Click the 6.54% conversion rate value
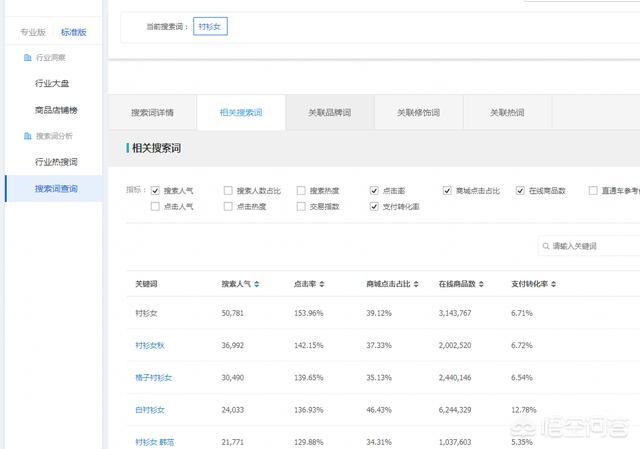The image size is (640, 449). (x=522, y=378)
